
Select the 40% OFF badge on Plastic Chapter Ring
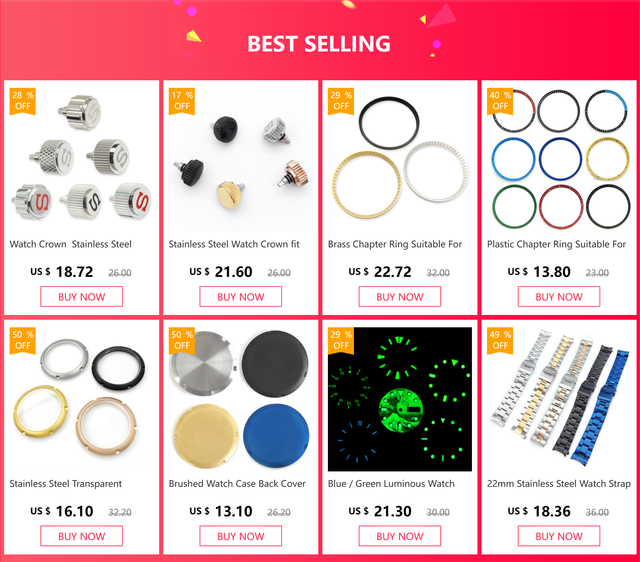500,101
